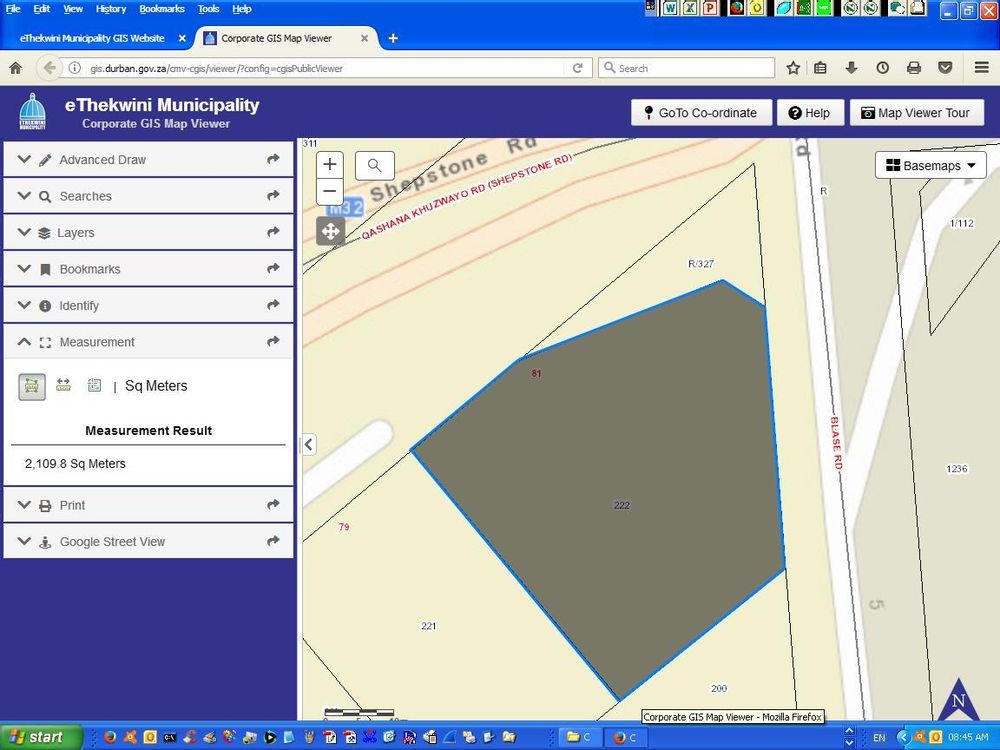Screen dimensions: 1000x750
Task: Expand the Searches panel
Action: tap(148, 196)
